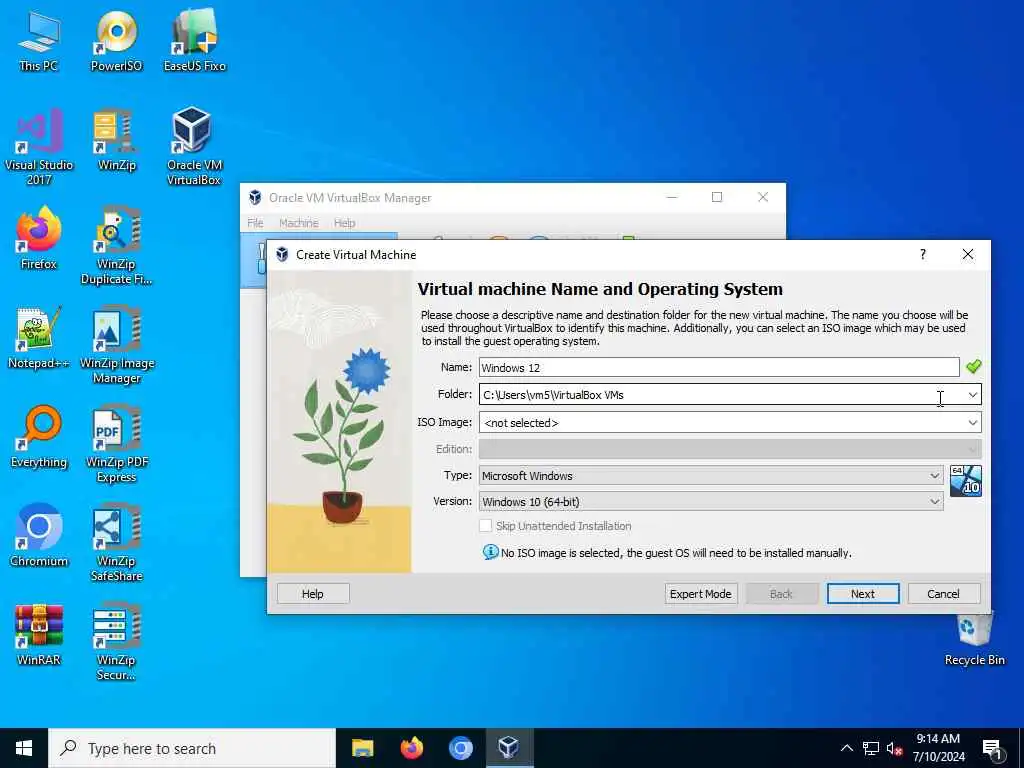The width and height of the screenshot is (1024, 768).
Task: Click the Name field containing Windows 12
Action: [719, 367]
